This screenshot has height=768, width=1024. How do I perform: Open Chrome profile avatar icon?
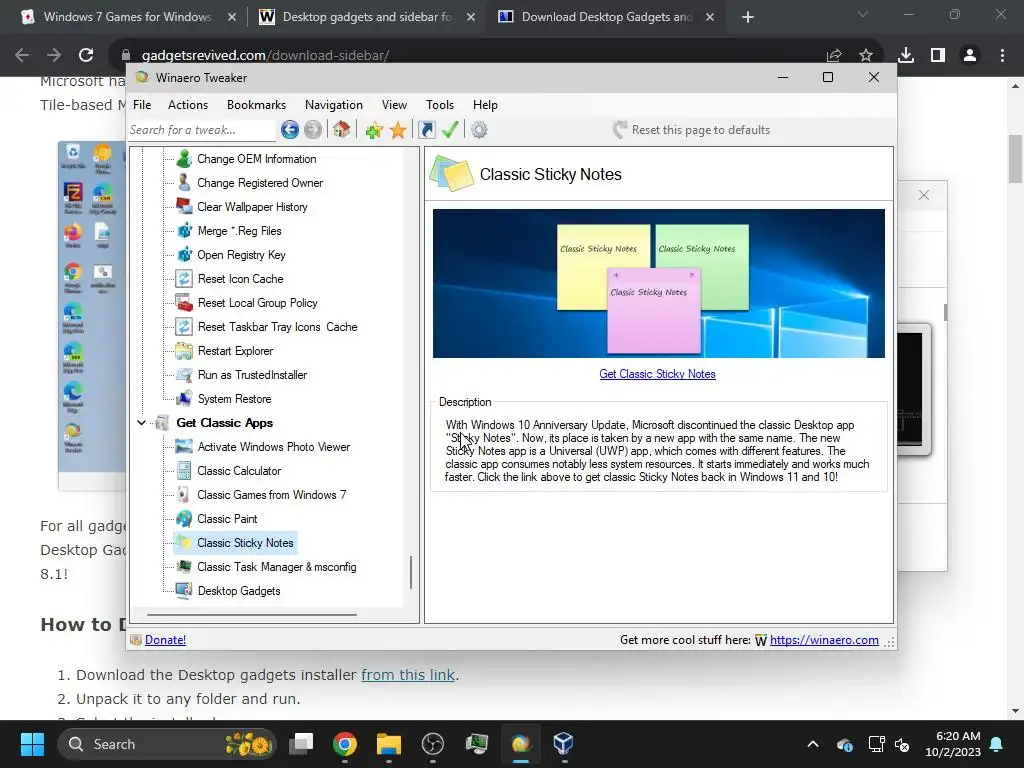pyautogui.click(x=970, y=56)
